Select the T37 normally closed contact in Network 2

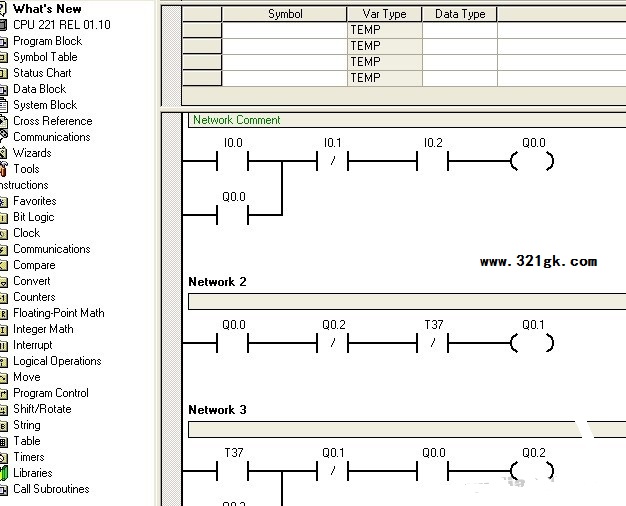coord(433,343)
